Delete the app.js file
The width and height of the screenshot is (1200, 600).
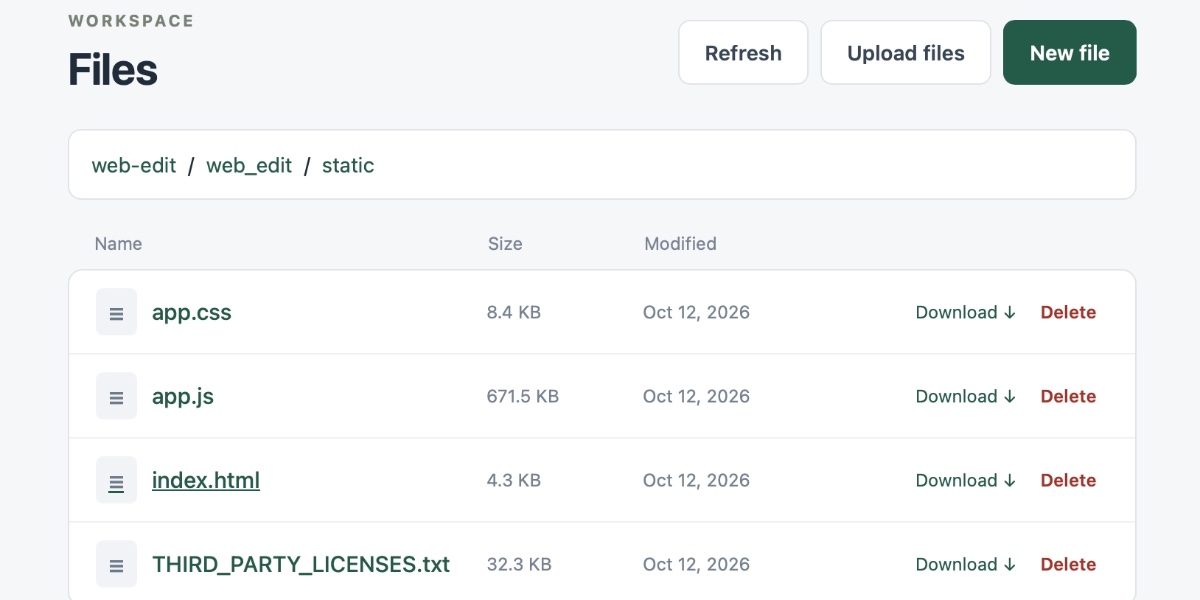[1068, 396]
